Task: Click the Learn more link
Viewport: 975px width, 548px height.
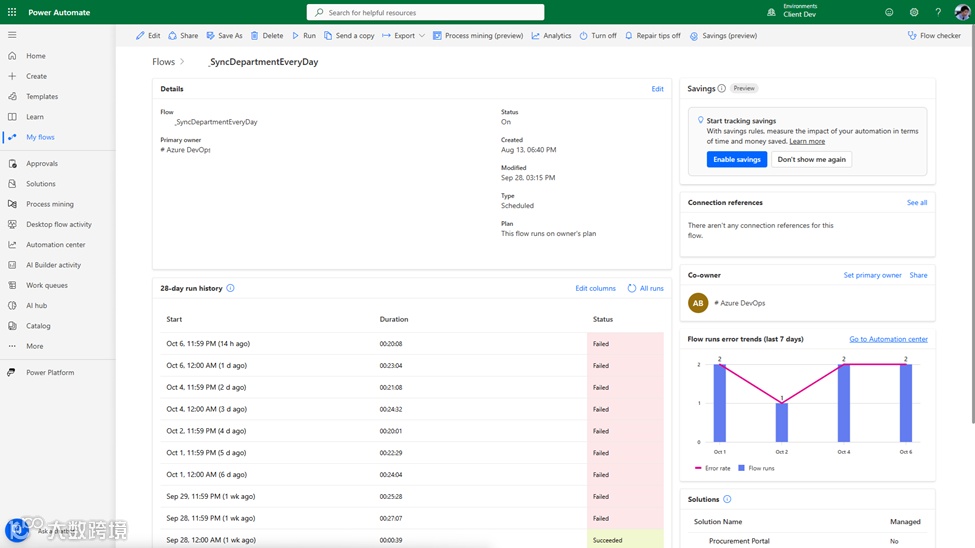Action: 807,141
